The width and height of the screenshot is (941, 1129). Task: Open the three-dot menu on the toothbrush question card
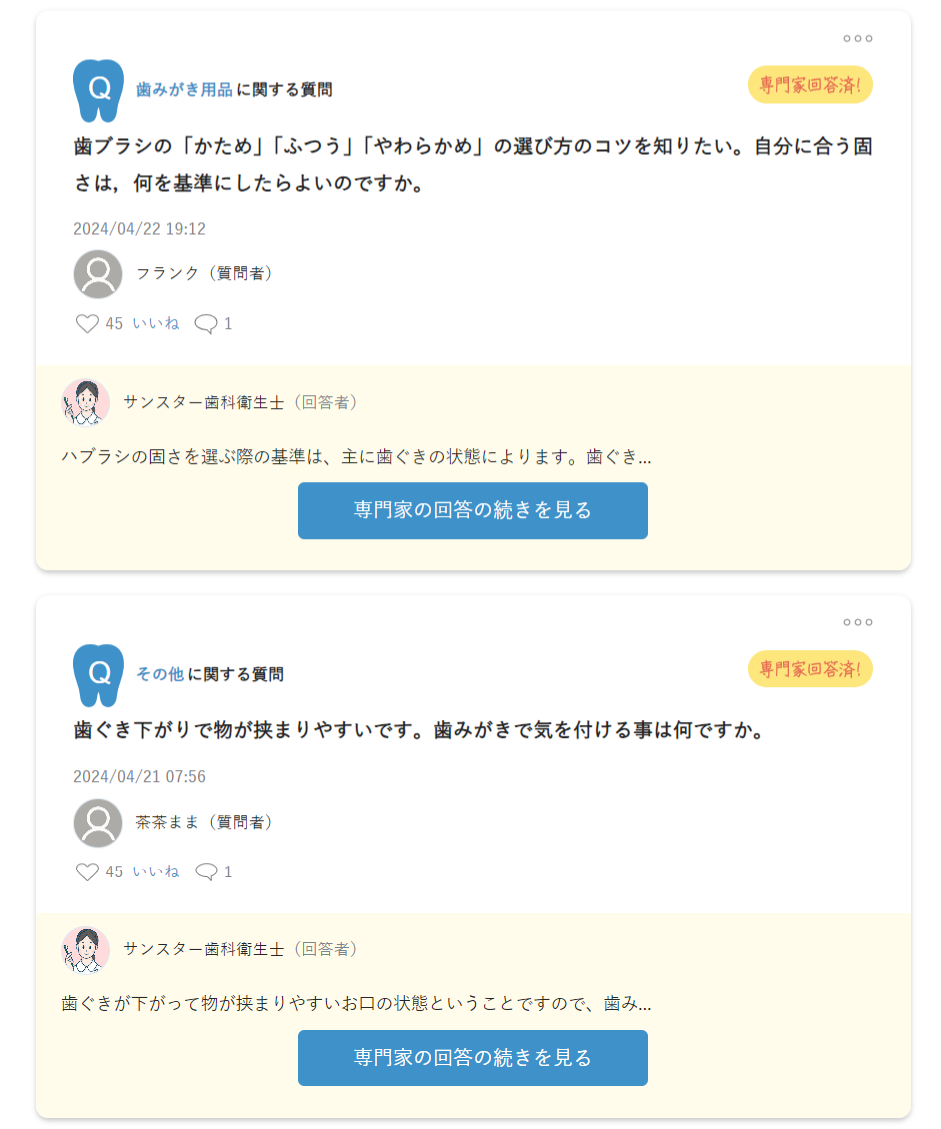(857, 38)
